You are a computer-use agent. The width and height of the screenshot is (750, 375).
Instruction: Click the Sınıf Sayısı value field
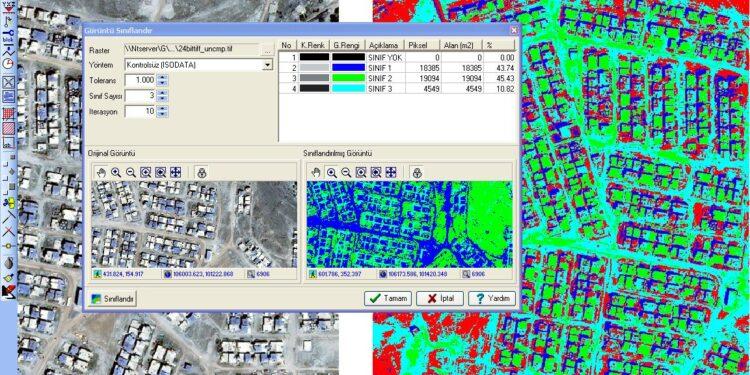click(x=140, y=96)
